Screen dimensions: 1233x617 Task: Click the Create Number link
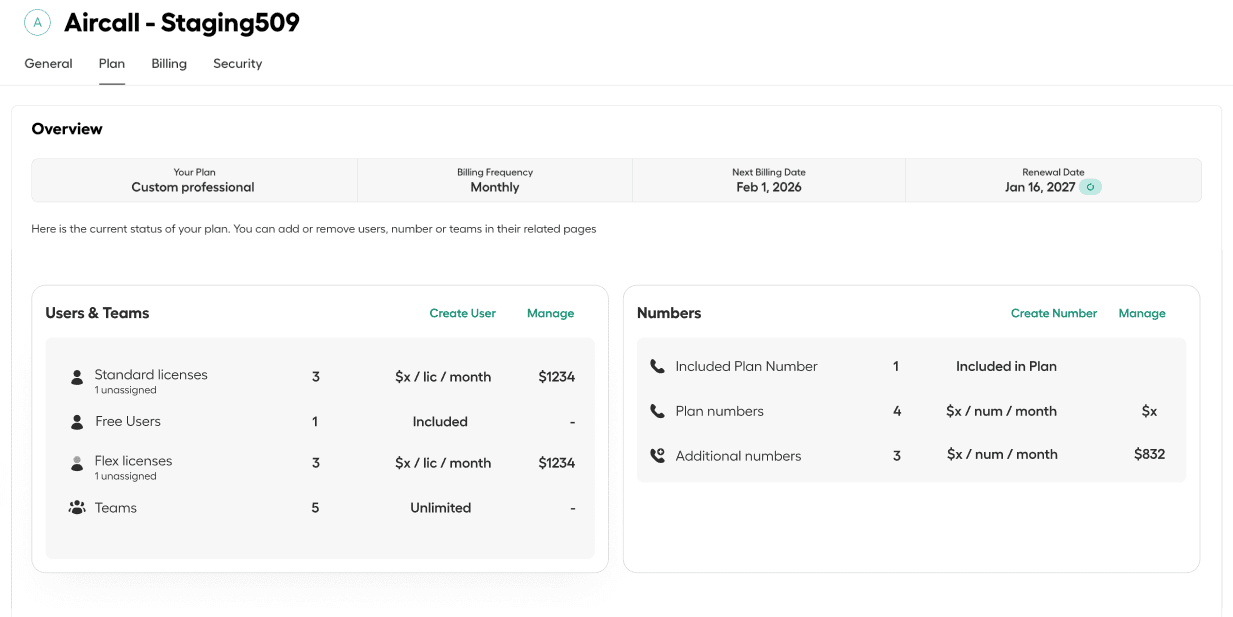(1054, 313)
